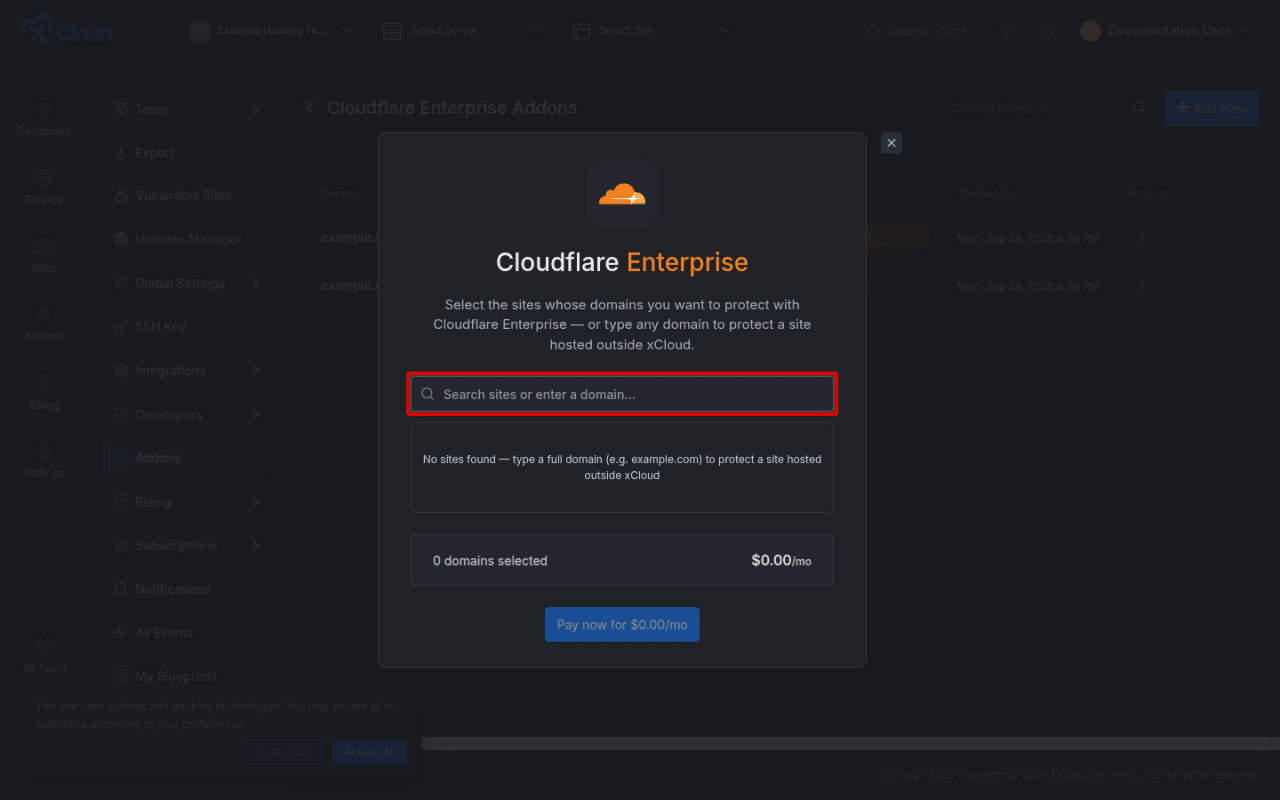This screenshot has width=1280, height=800.
Task: Expand the Subscriptions submenu chevron
Action: (x=256, y=545)
